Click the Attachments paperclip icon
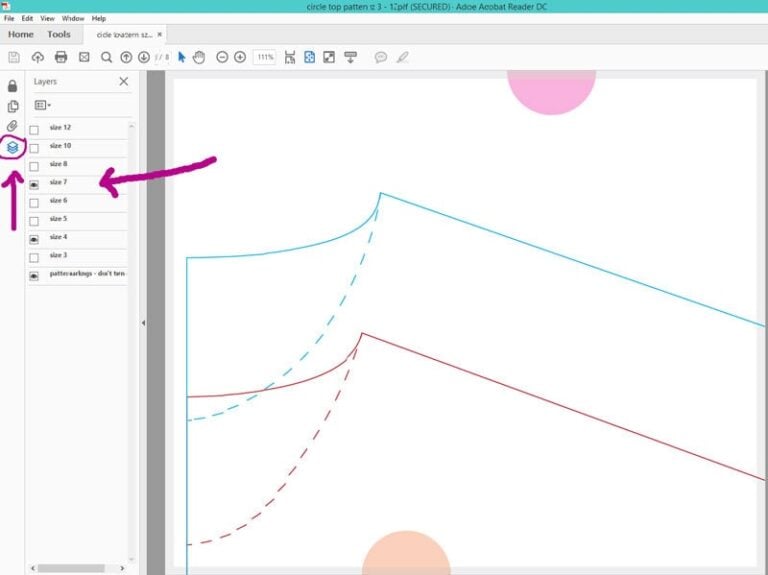This screenshot has height=575, width=768. pos(13,126)
